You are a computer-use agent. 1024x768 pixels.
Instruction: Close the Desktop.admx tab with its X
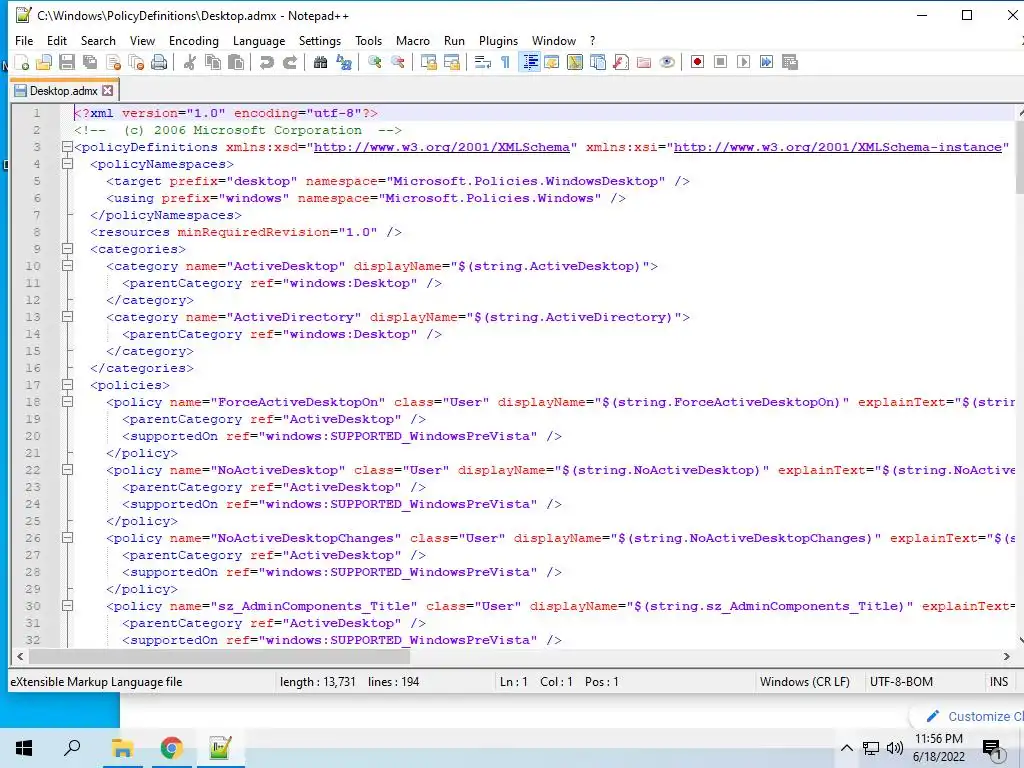click(x=108, y=91)
